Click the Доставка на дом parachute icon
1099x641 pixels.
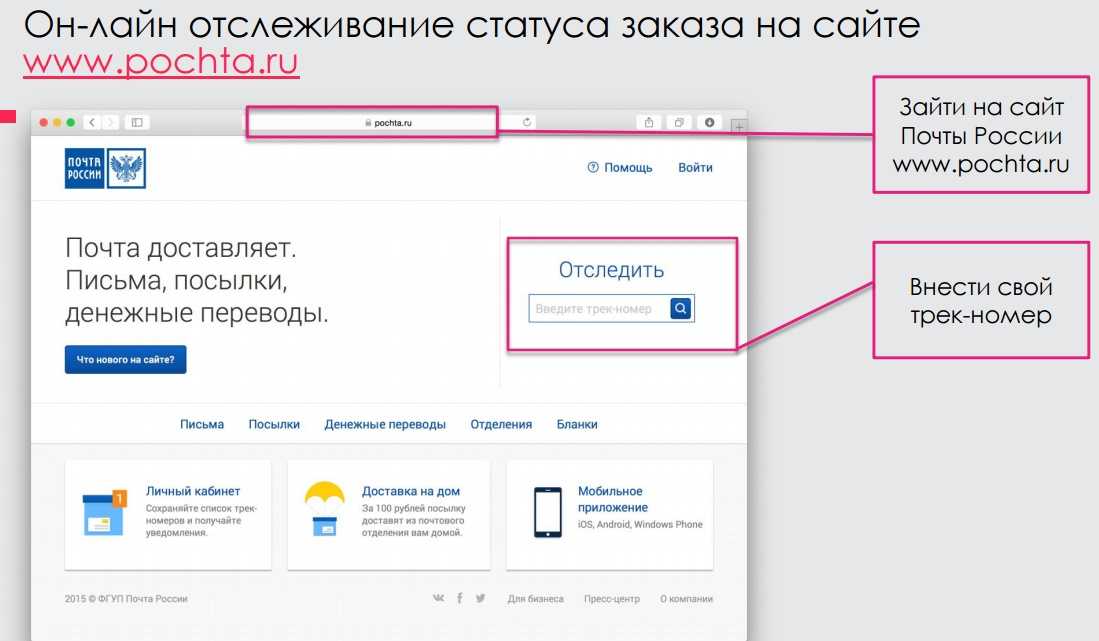(325, 509)
